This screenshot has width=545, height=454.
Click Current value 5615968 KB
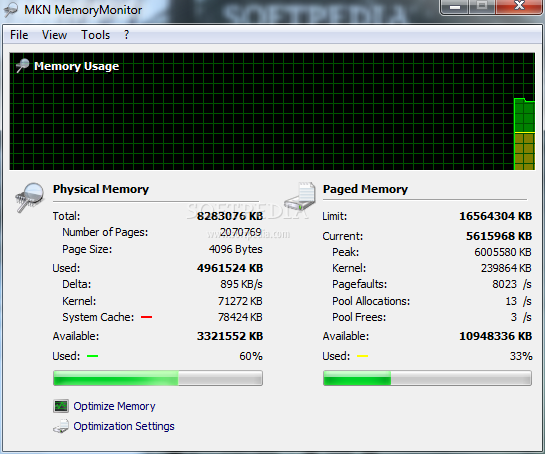(499, 236)
